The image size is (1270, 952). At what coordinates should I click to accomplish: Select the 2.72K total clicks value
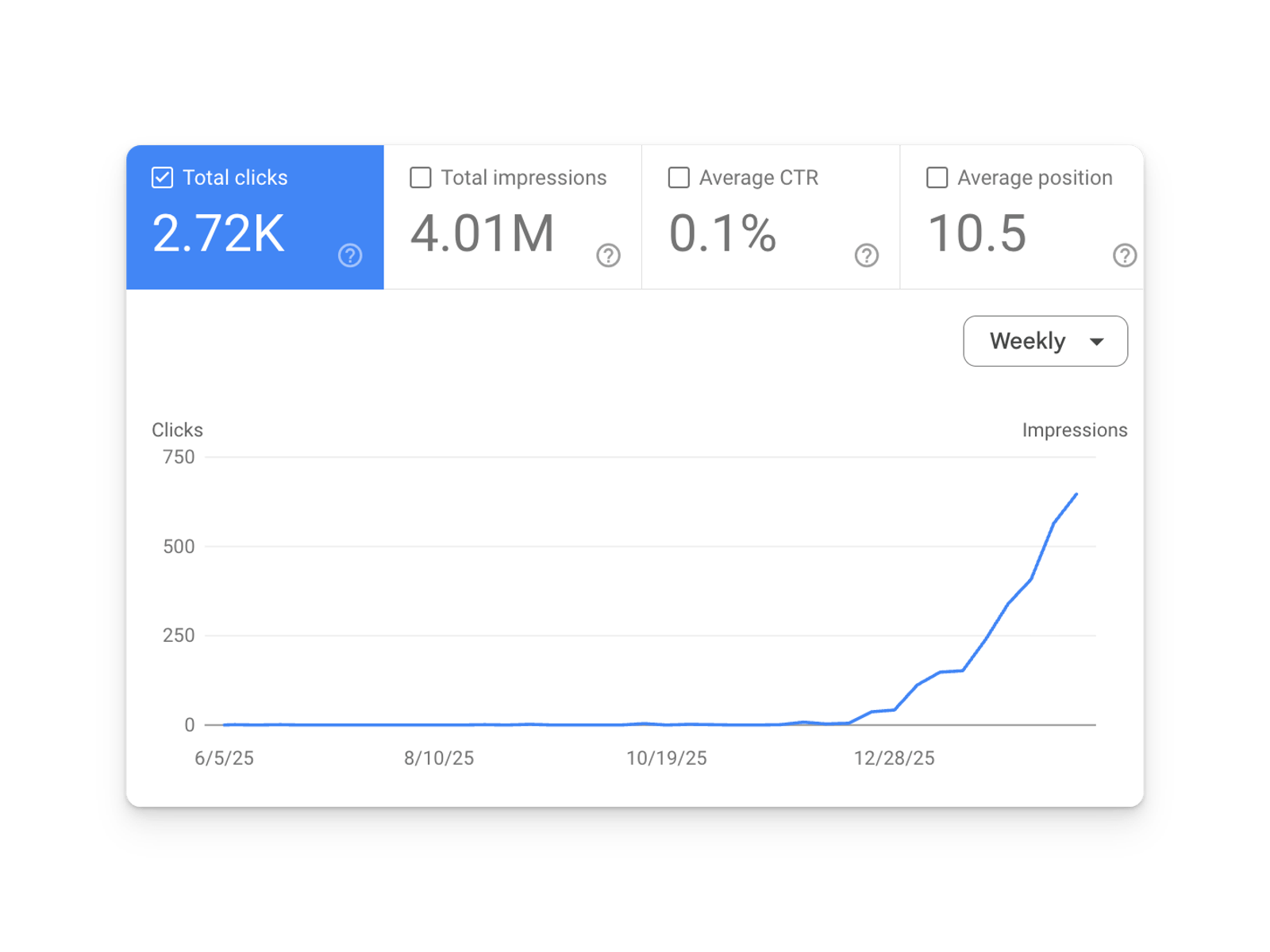(x=218, y=234)
